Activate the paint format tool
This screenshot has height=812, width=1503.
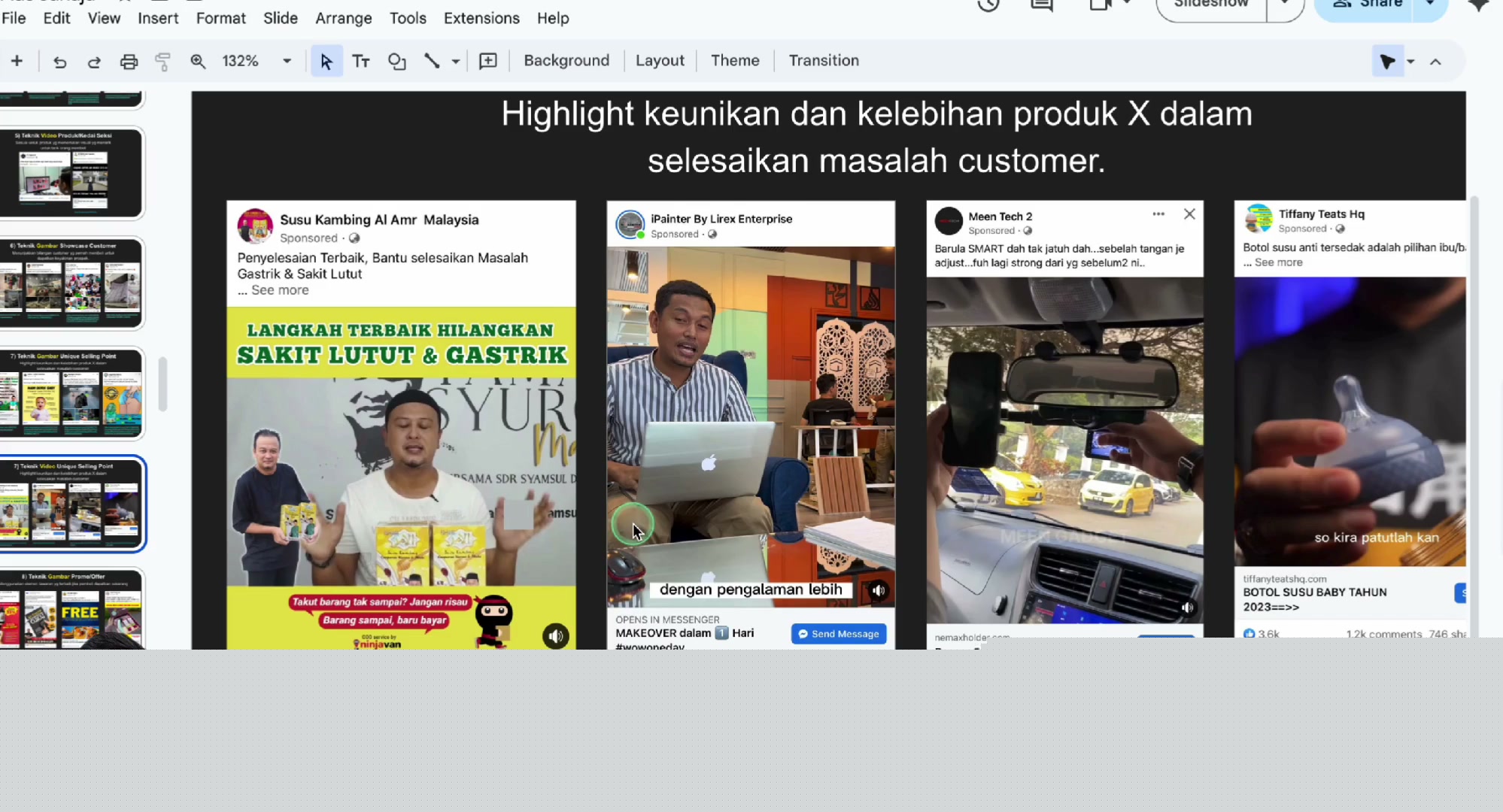coord(162,62)
